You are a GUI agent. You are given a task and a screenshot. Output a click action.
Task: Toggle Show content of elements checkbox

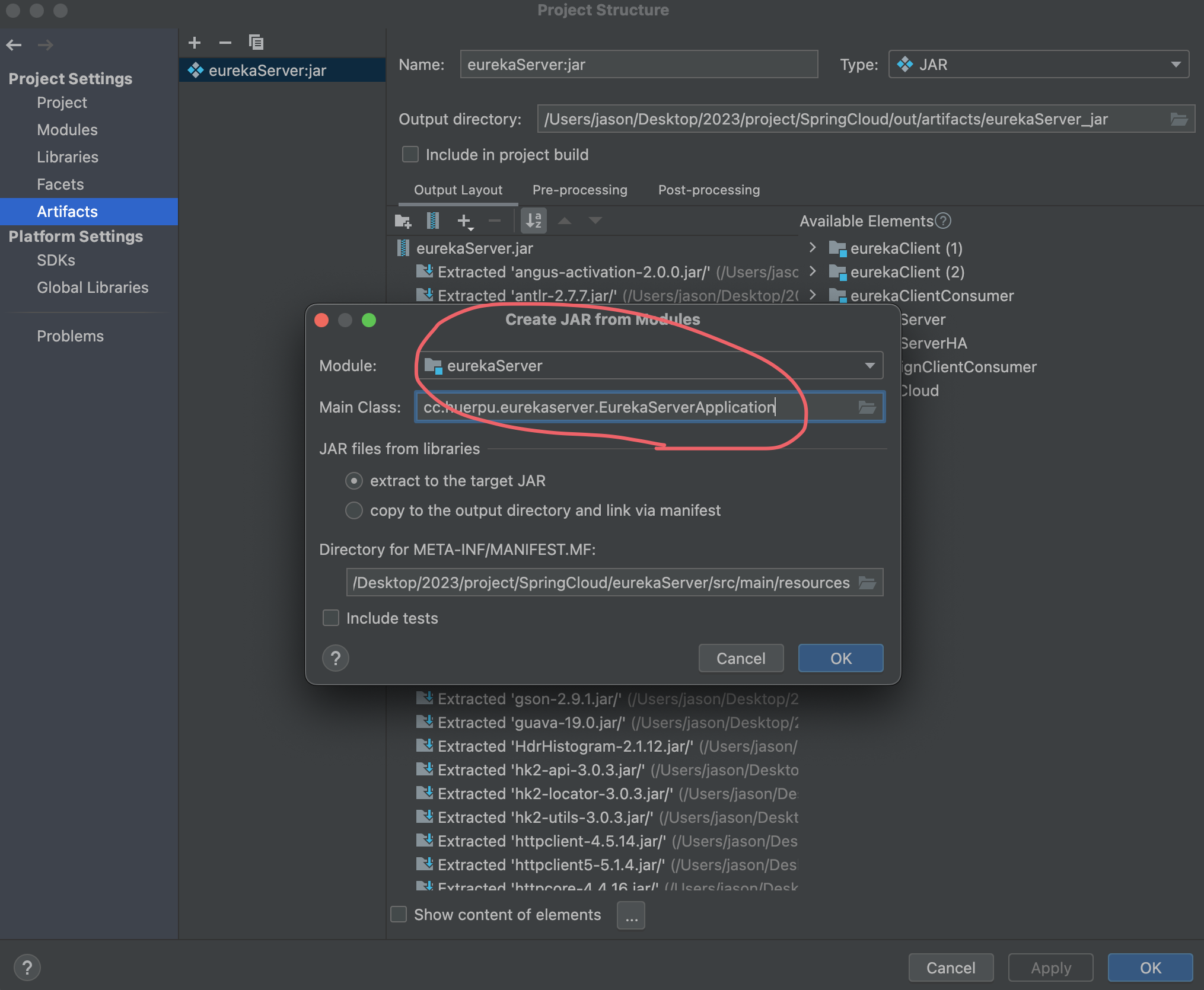coord(399,915)
